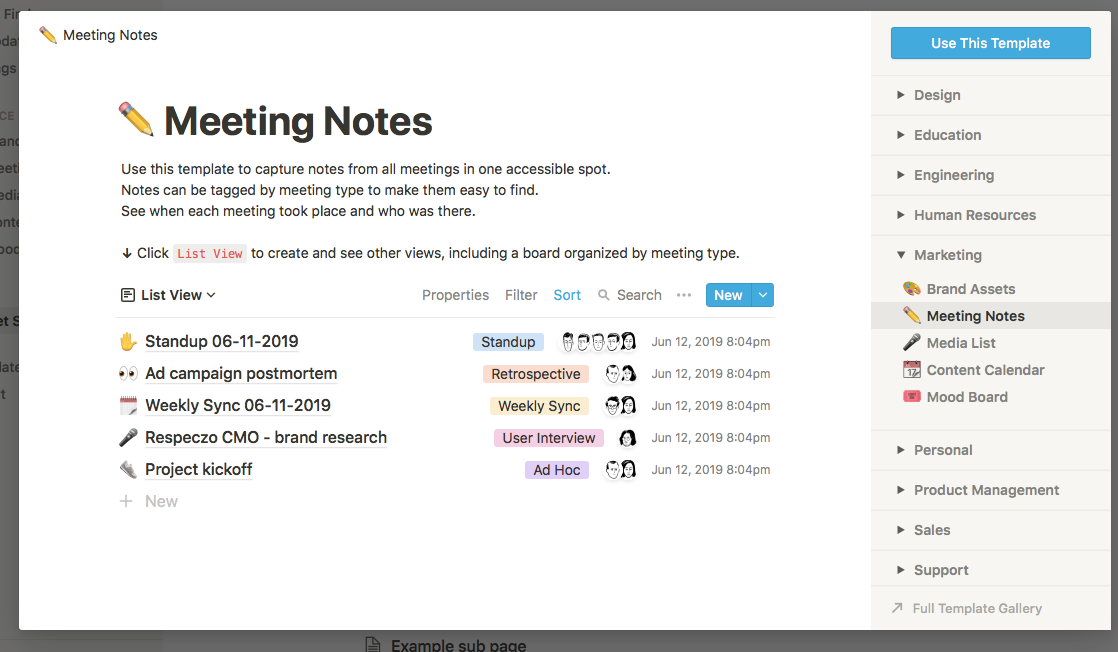Screen dimensions: 1118x652
Task: Click the raised hand icon of Standup entry
Action: [x=127, y=342]
